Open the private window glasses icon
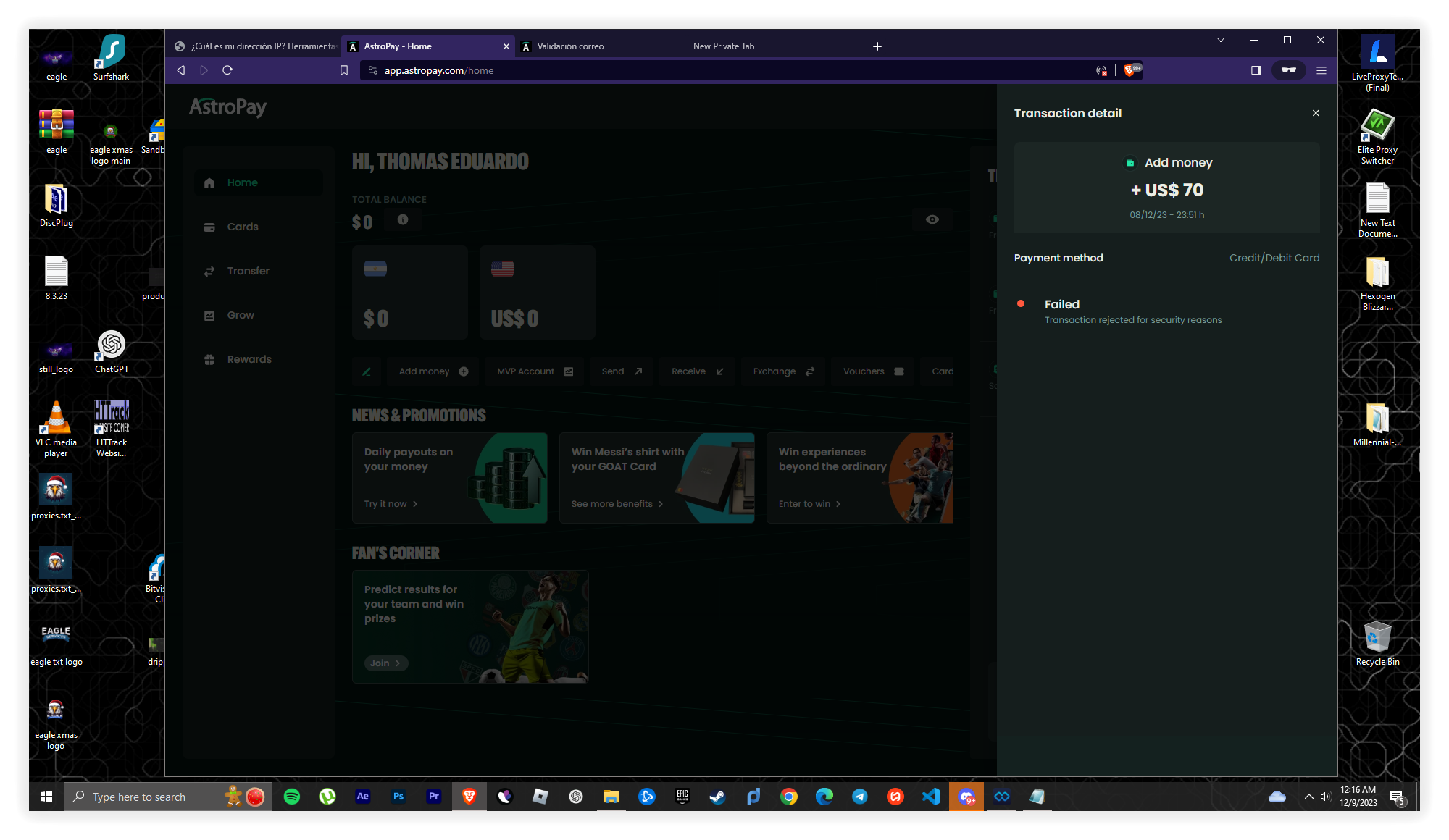Viewport: 1449px width, 840px height. [1288, 70]
